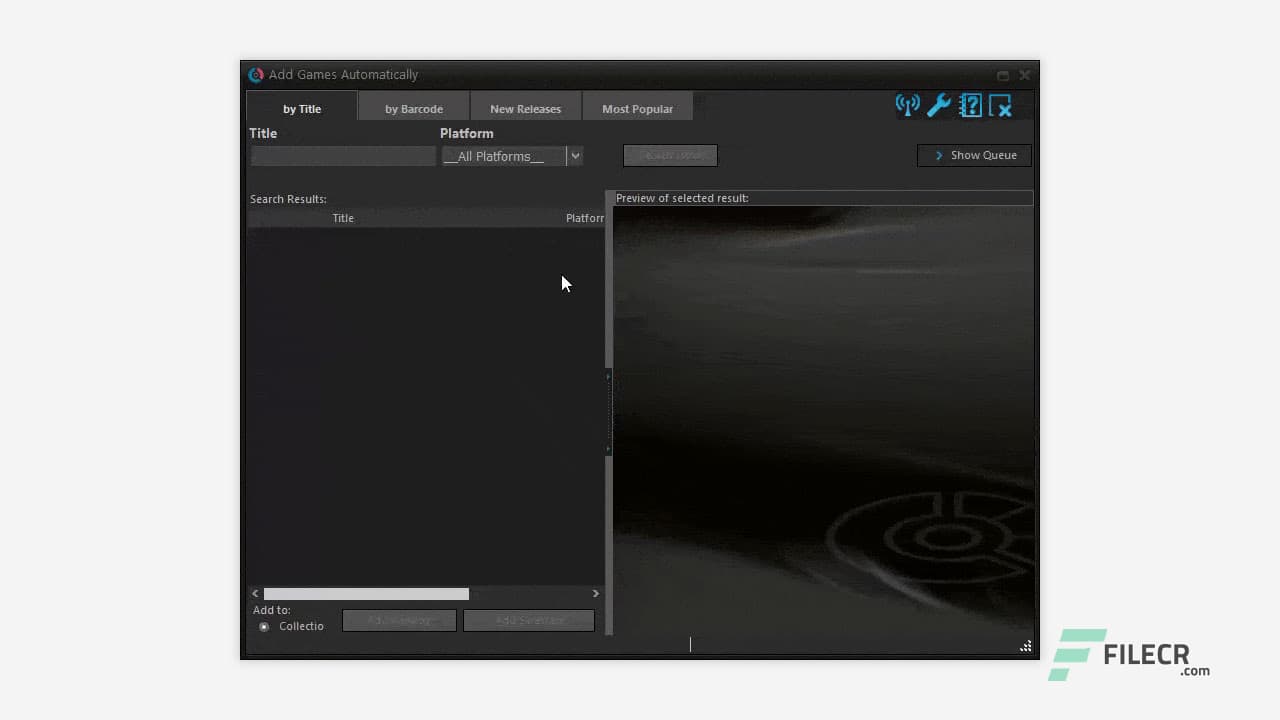Click the right arrow of the horizontal scrollbar
This screenshot has height=720, width=1280.
595,593
